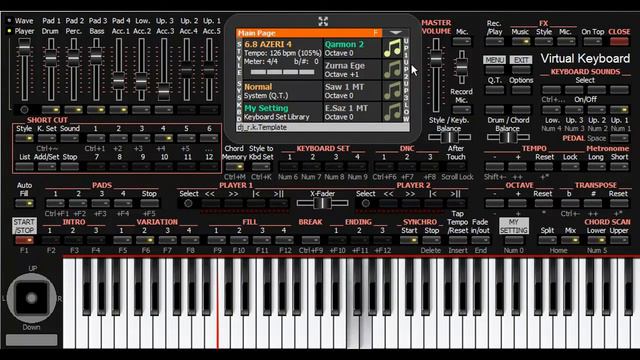Click the Player 1 Select round button
The height and width of the screenshot is (360, 640).
pos(188,203)
